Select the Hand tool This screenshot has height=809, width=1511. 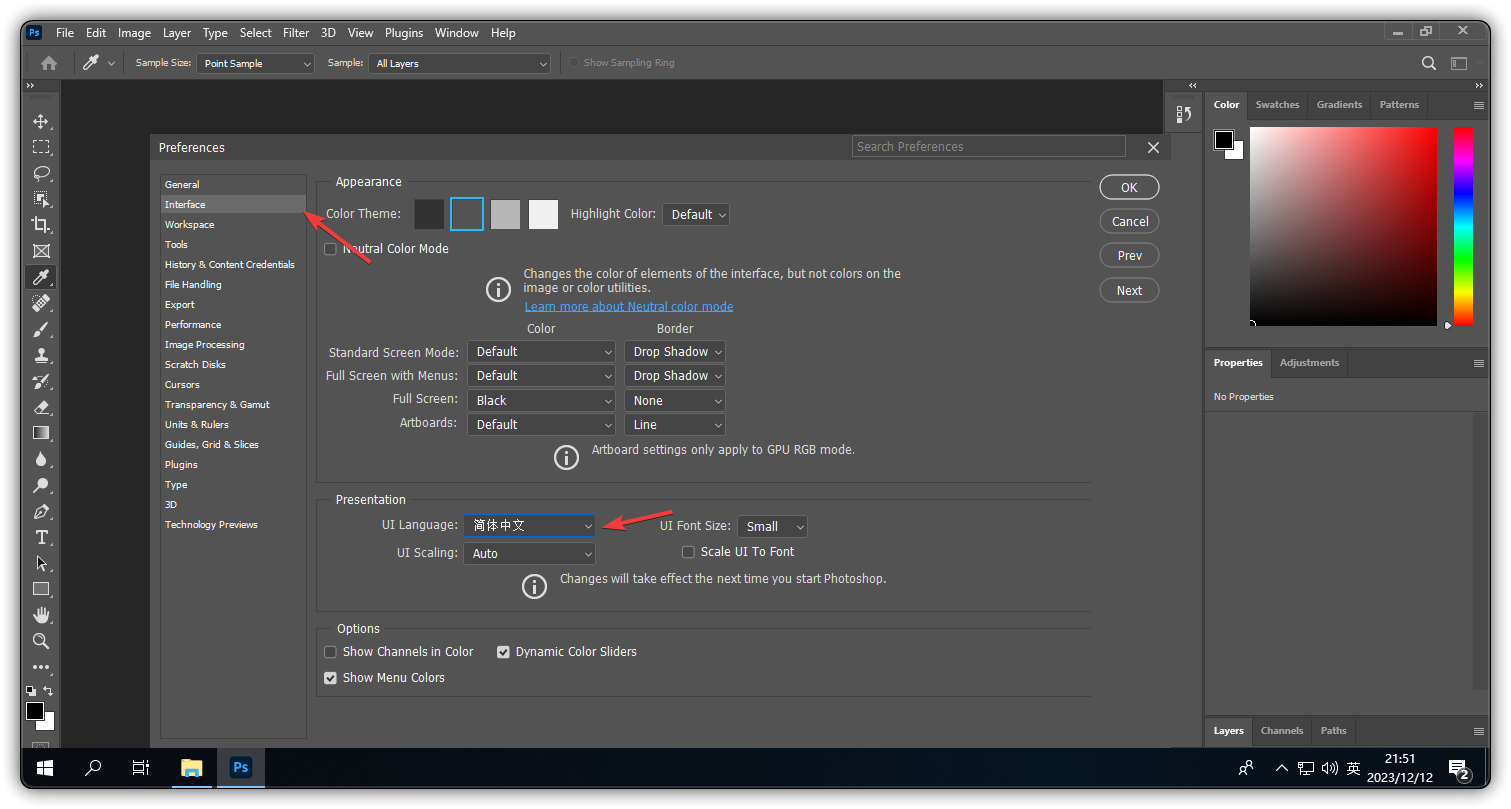pyautogui.click(x=41, y=615)
